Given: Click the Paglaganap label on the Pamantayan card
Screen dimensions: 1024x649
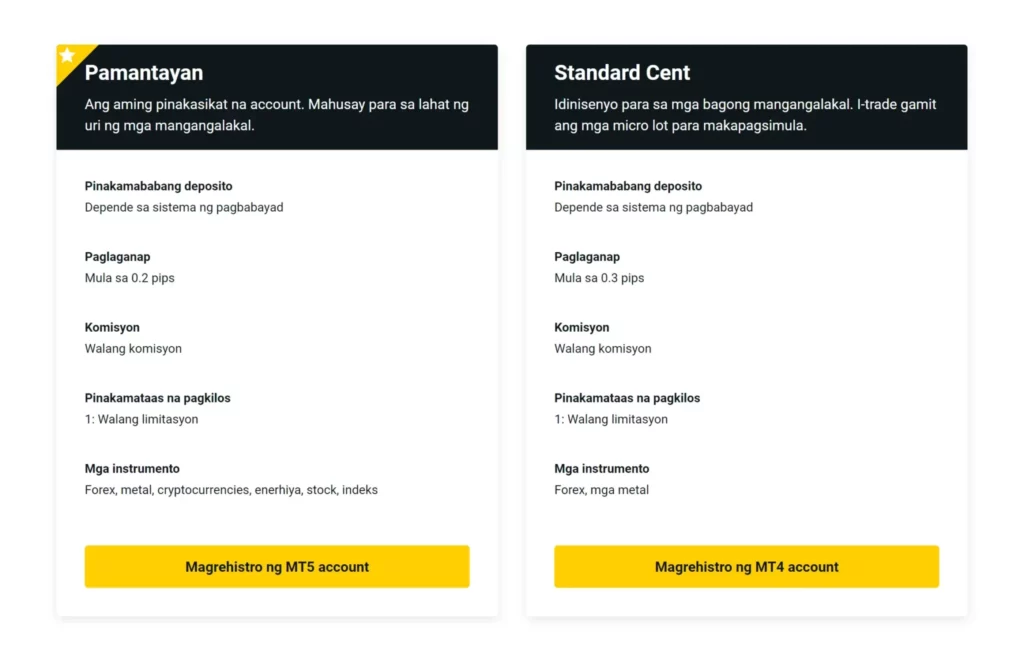Looking at the screenshot, I should coord(118,256).
